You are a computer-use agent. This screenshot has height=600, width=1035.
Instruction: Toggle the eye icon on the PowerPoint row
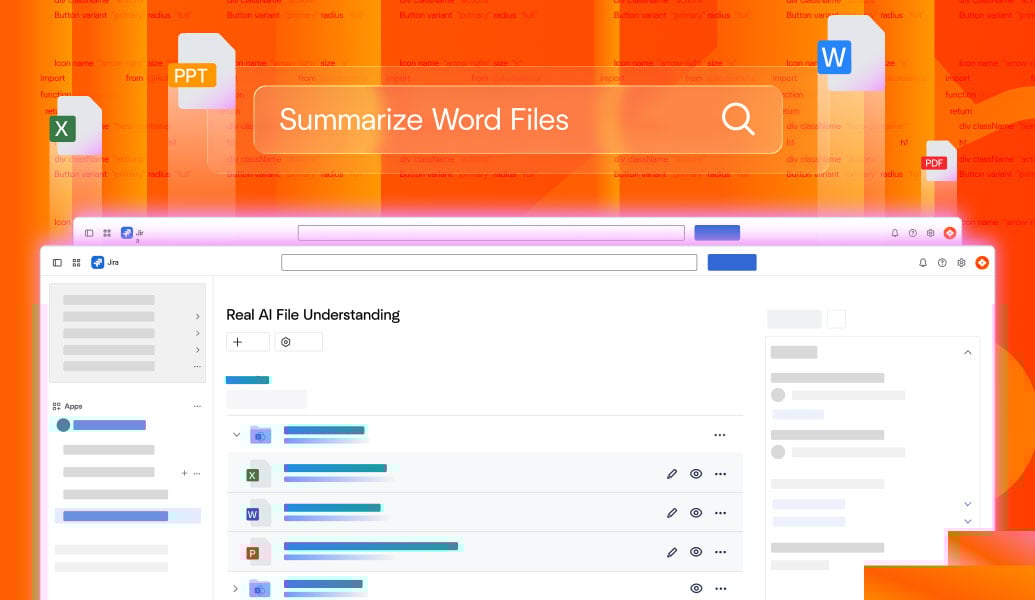[696, 551]
